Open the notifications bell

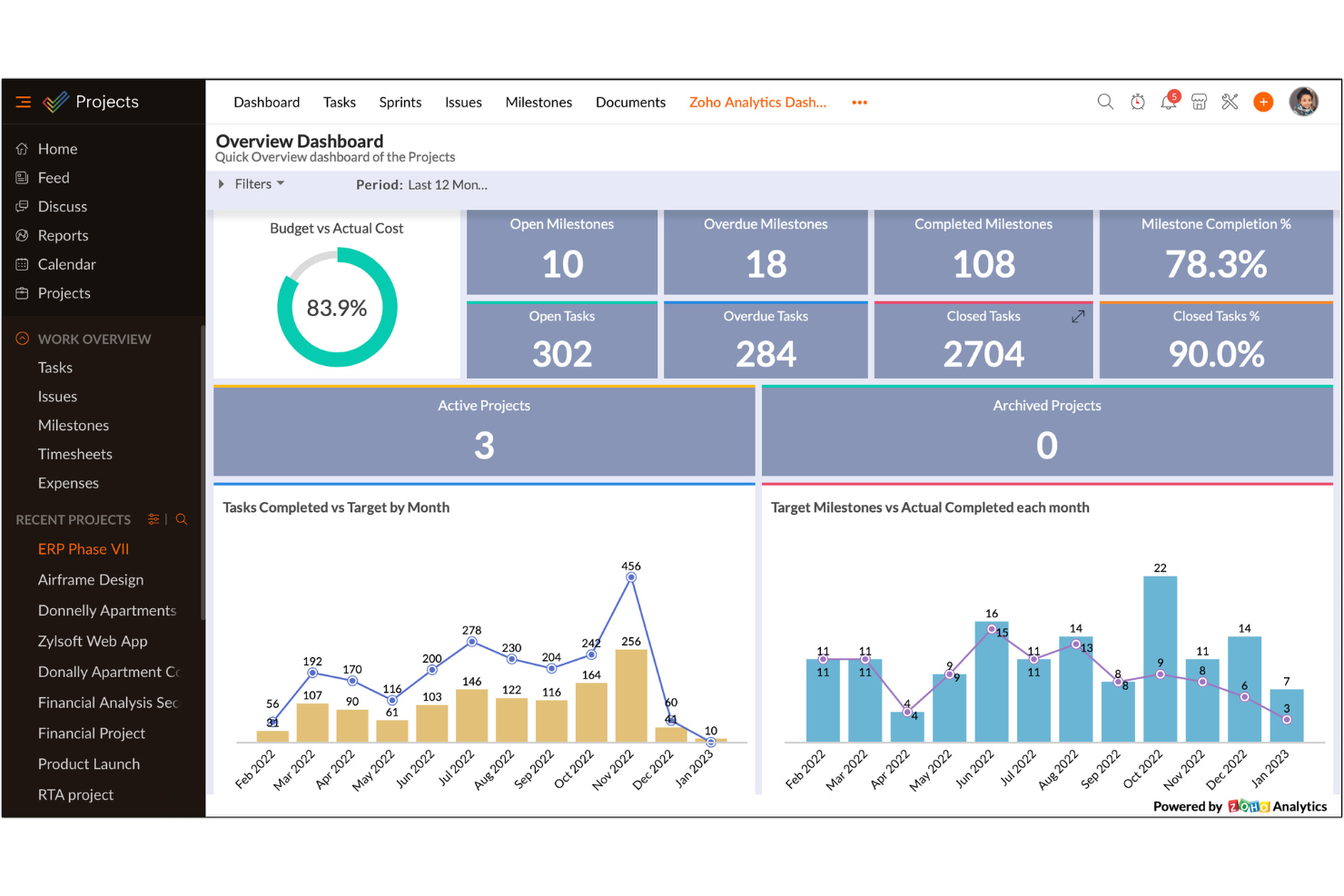coord(1169,103)
